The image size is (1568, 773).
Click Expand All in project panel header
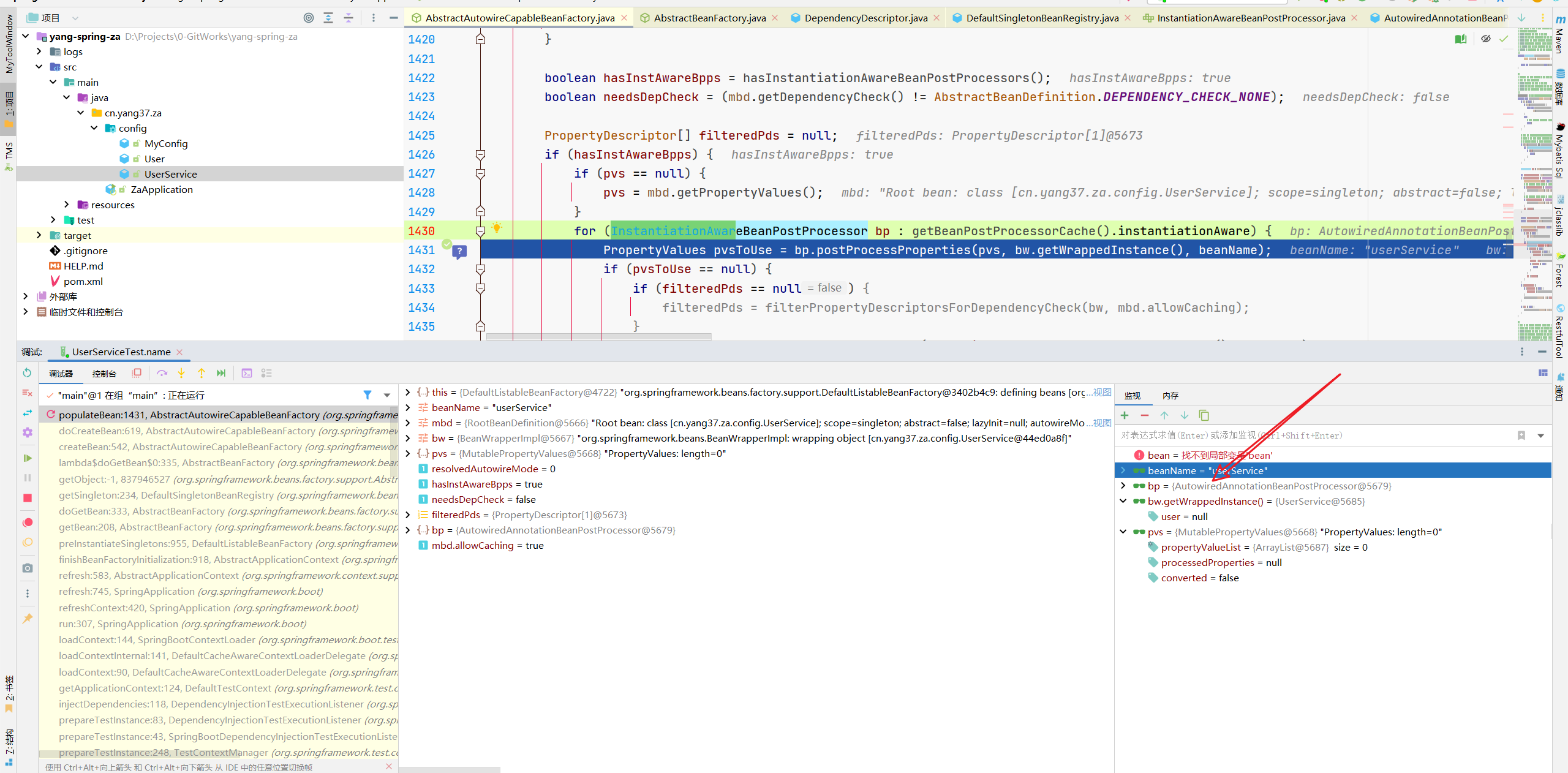(x=328, y=18)
